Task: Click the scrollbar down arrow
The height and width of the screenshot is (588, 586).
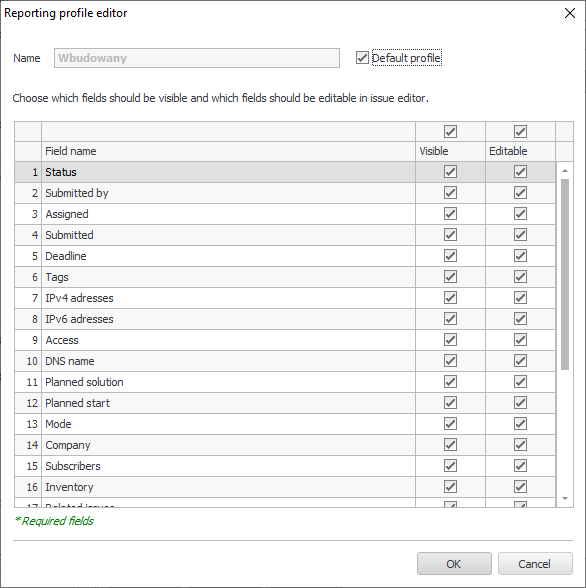Action: pos(565,498)
